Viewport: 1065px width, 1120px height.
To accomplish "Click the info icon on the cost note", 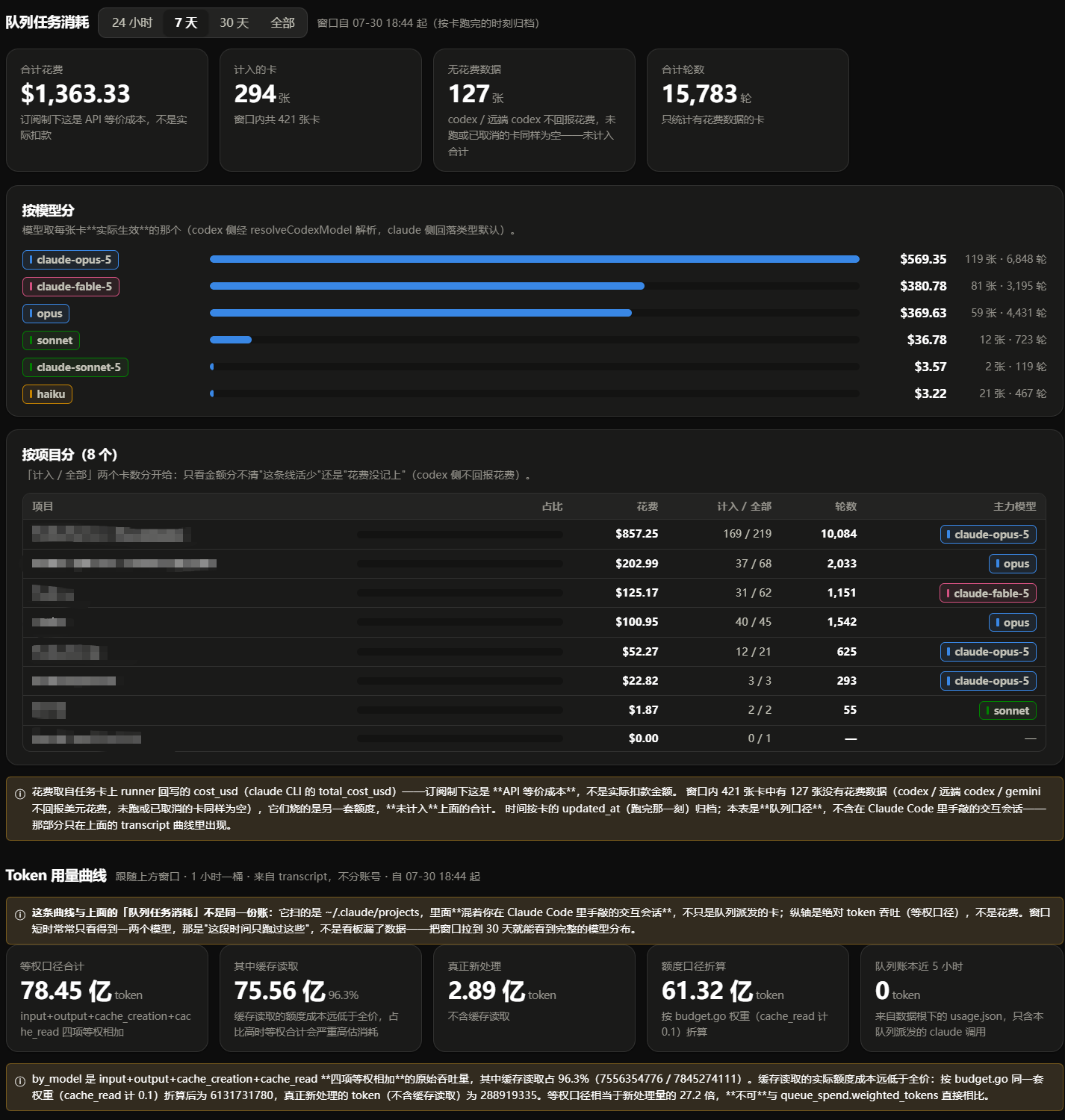I will click(20, 793).
